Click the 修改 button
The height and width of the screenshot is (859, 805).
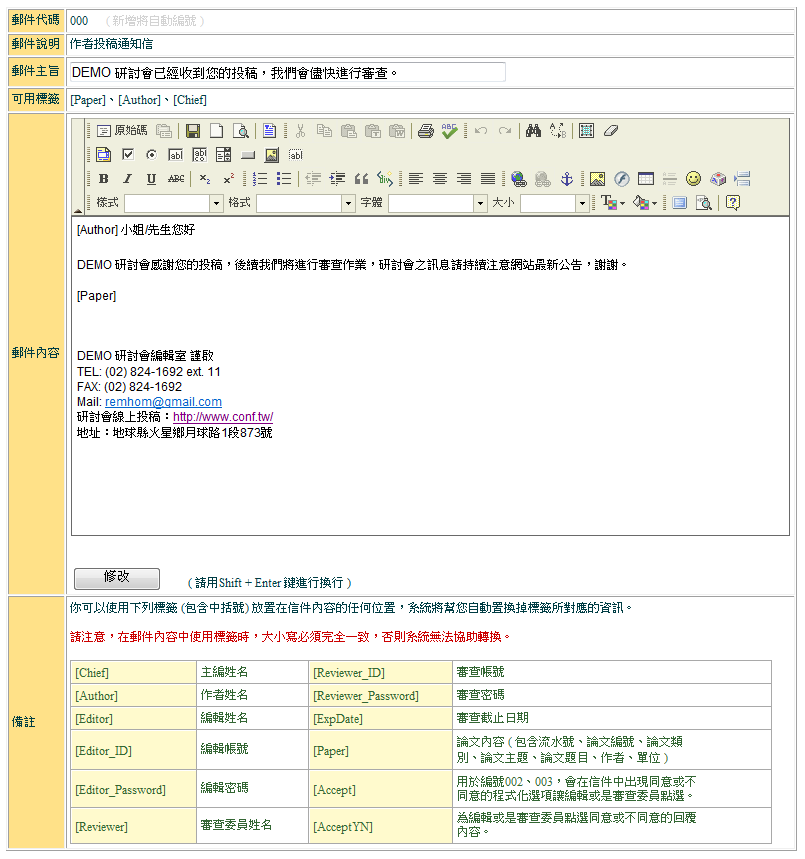click(x=117, y=578)
